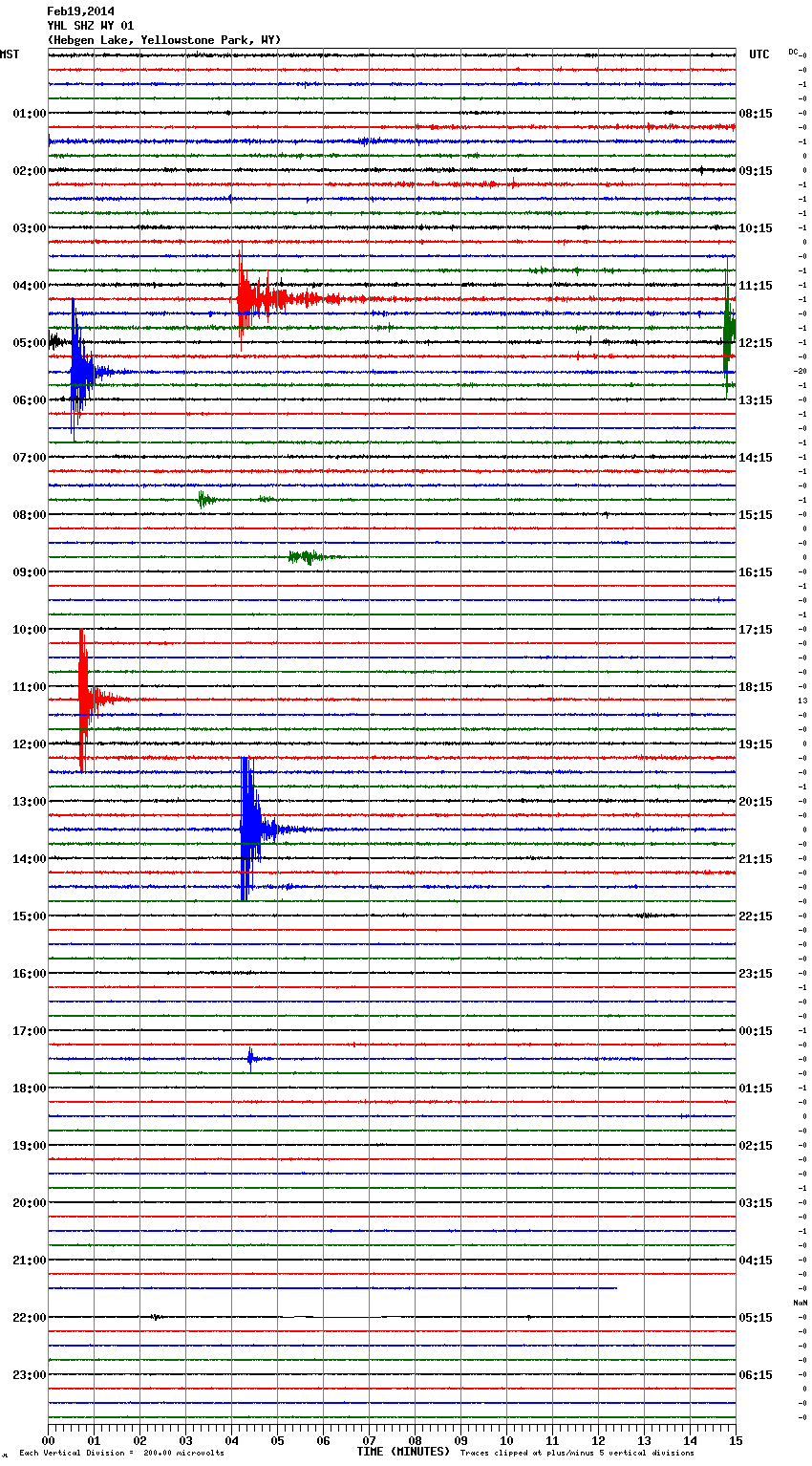The image size is (812, 1466).
Task: Click the 23:15 UTC time label
Action: 756,973
